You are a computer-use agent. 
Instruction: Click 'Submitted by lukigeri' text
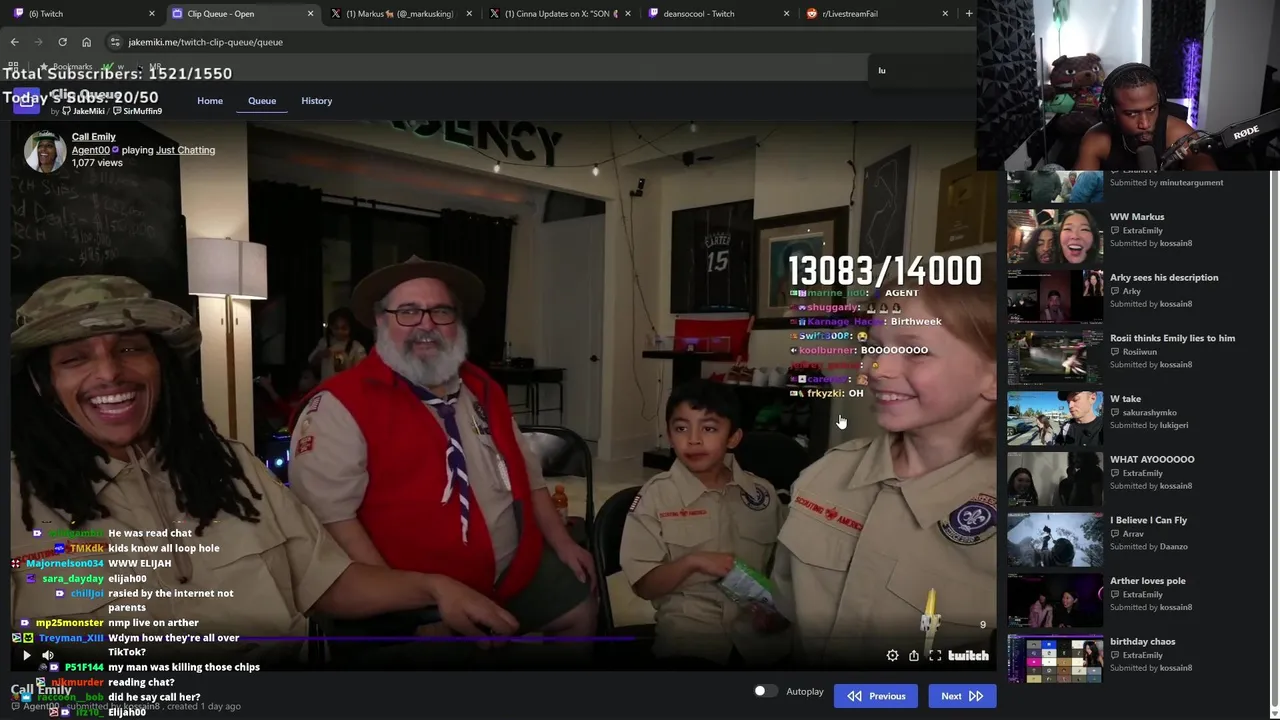1149,425
